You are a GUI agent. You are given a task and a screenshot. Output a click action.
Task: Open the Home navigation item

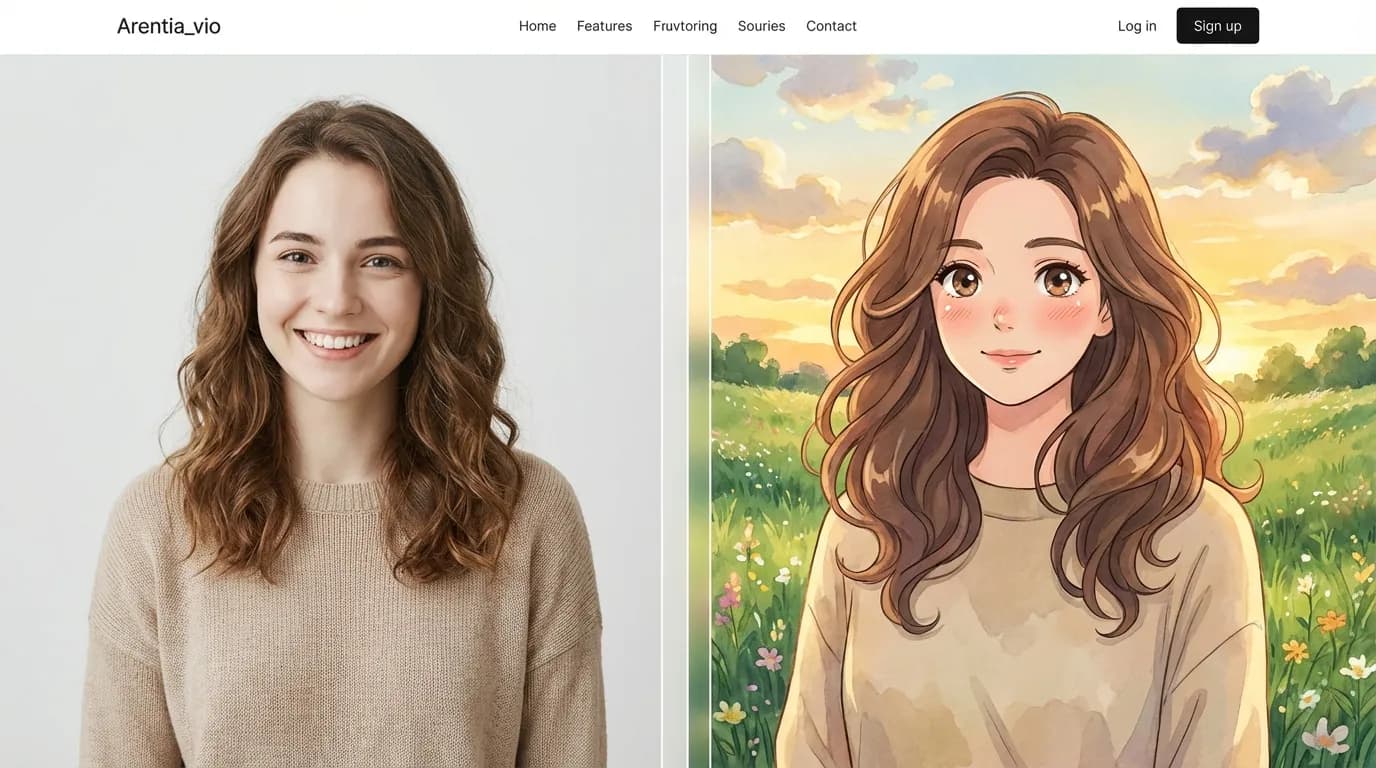pyautogui.click(x=537, y=26)
